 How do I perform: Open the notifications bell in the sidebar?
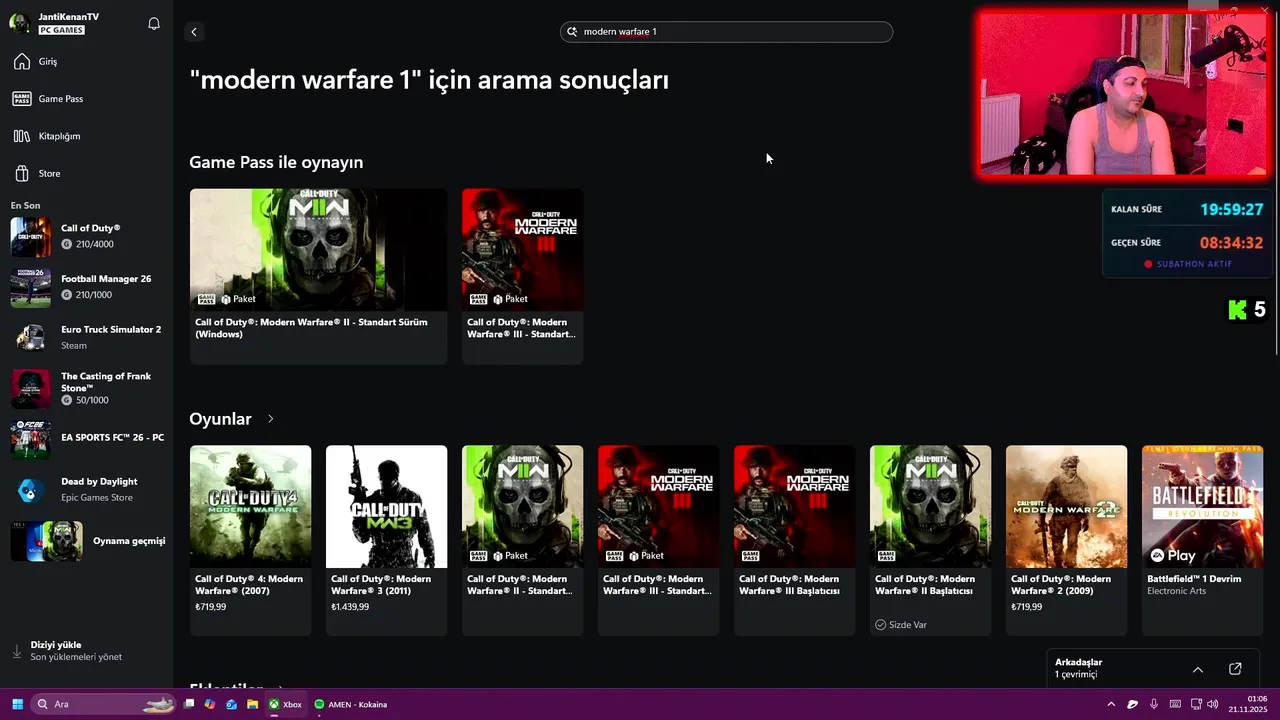tap(154, 23)
